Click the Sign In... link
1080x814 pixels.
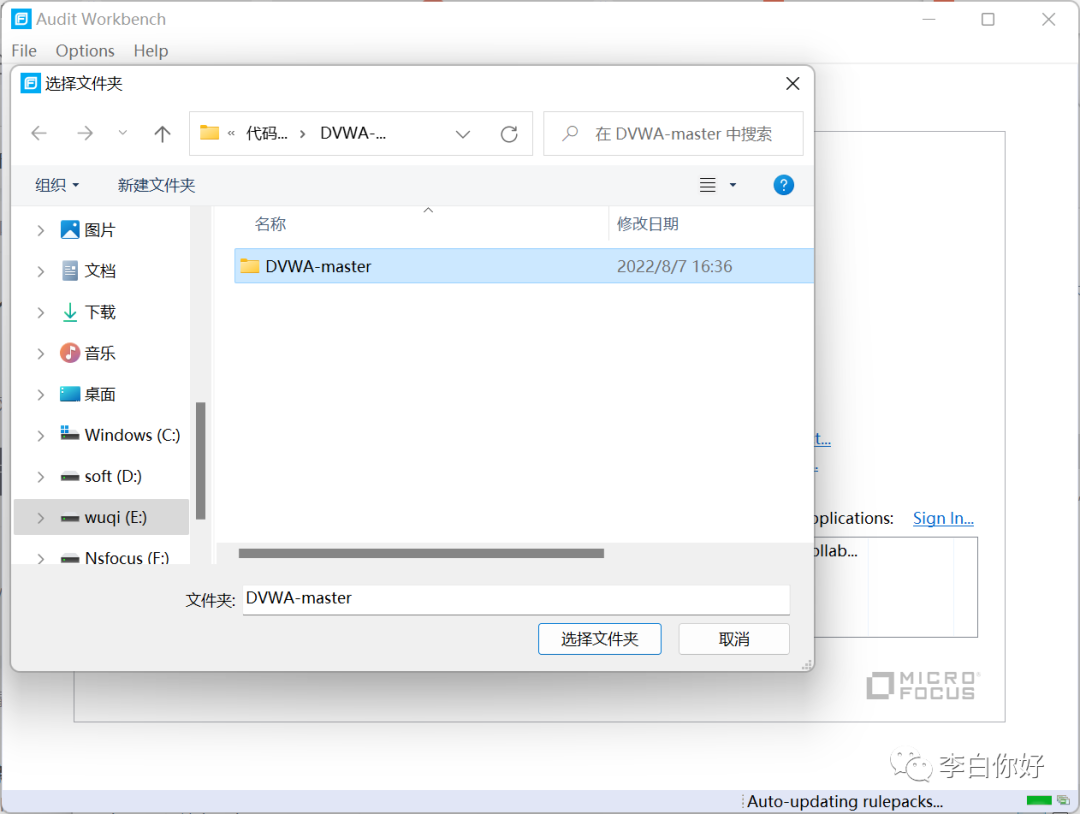943,518
